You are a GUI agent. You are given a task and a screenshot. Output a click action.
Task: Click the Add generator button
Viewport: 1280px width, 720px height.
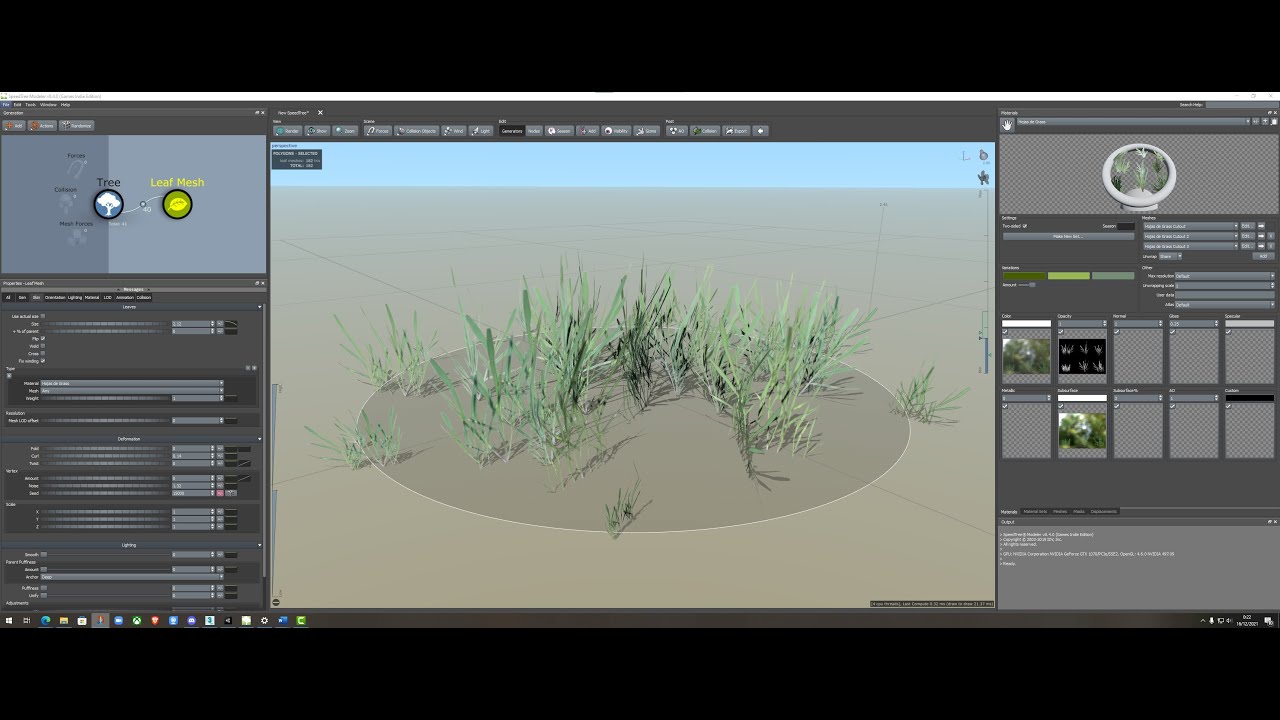click(x=14, y=125)
